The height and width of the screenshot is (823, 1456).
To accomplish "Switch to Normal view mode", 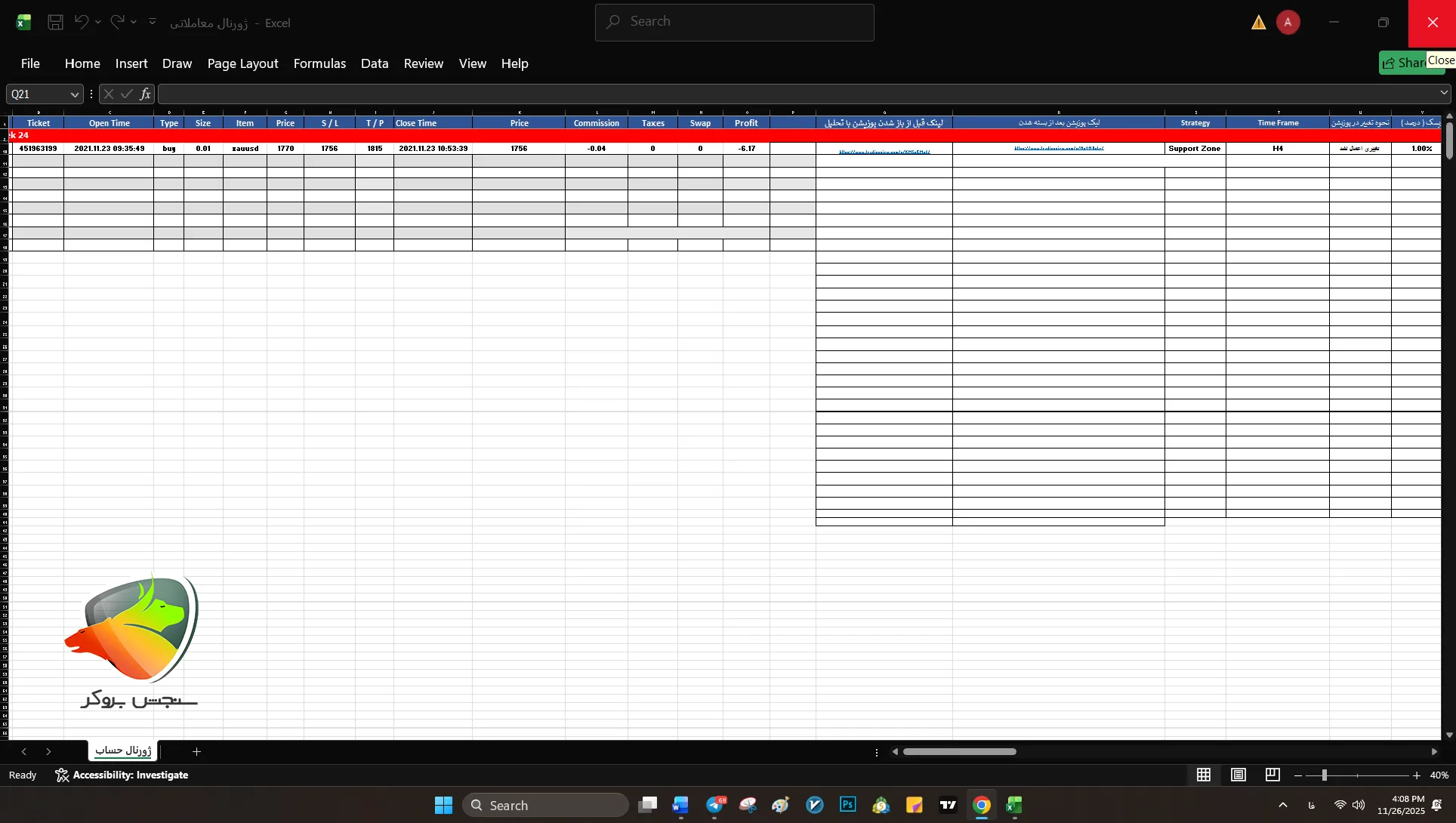I will (x=1204, y=775).
